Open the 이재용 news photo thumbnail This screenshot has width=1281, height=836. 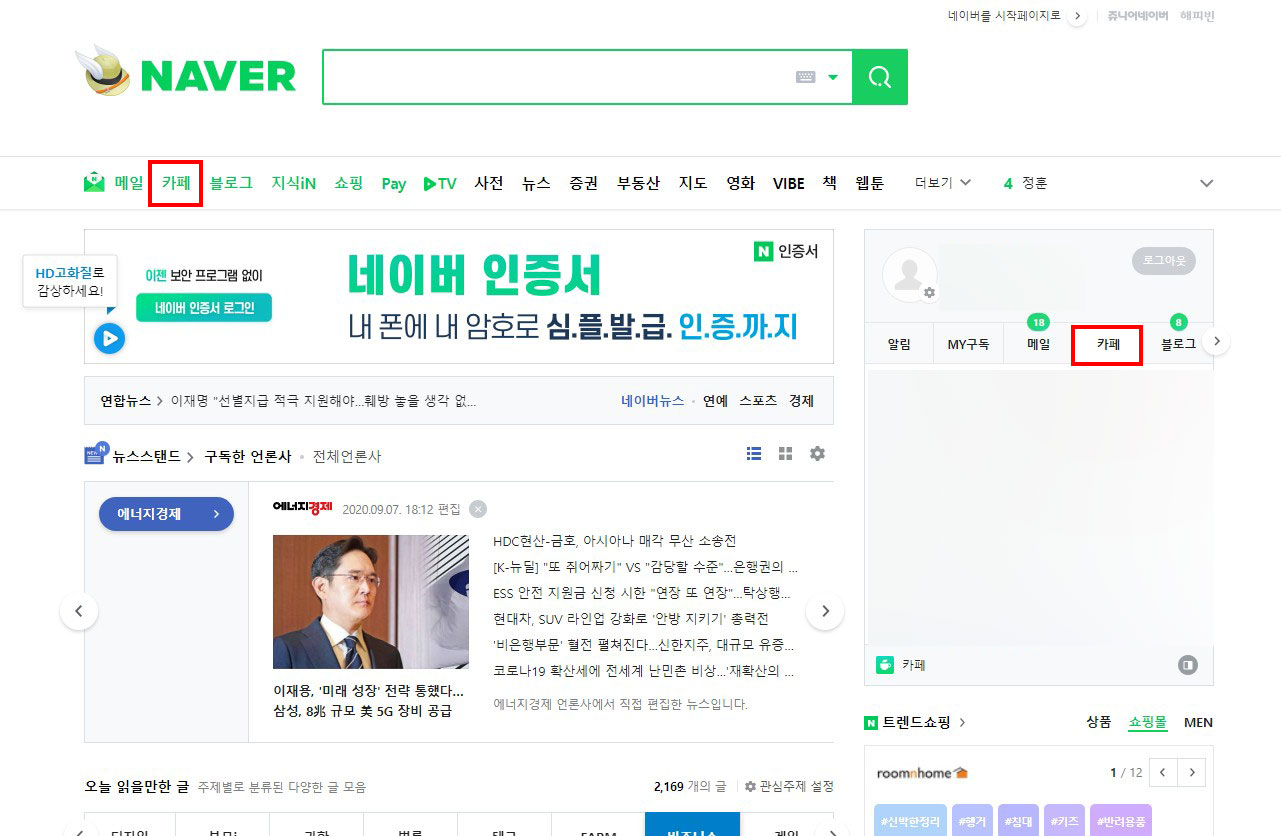click(x=371, y=602)
